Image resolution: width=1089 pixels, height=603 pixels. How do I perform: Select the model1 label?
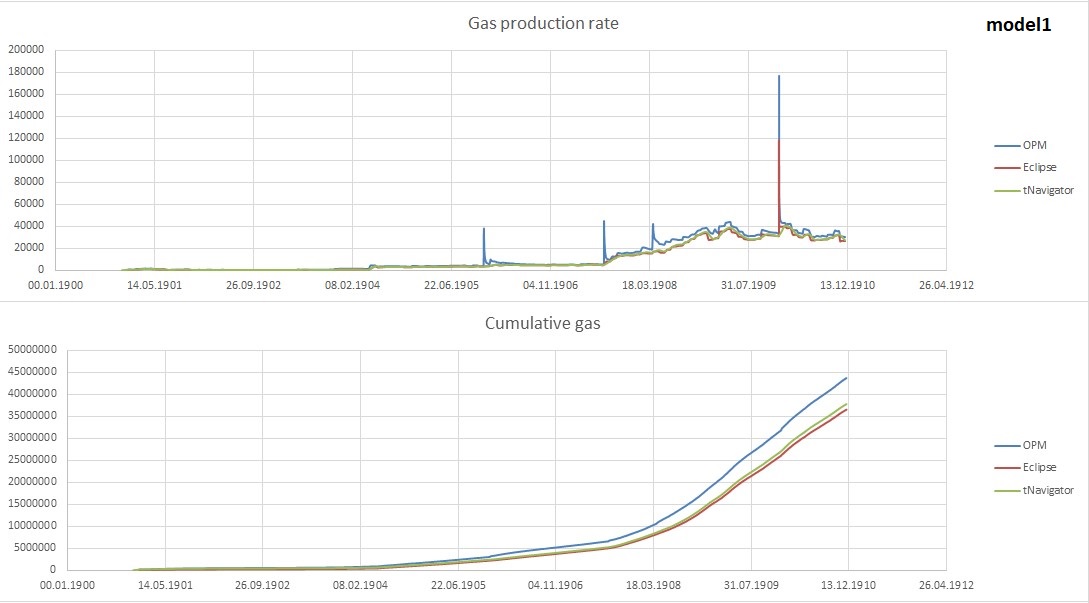click(1019, 25)
